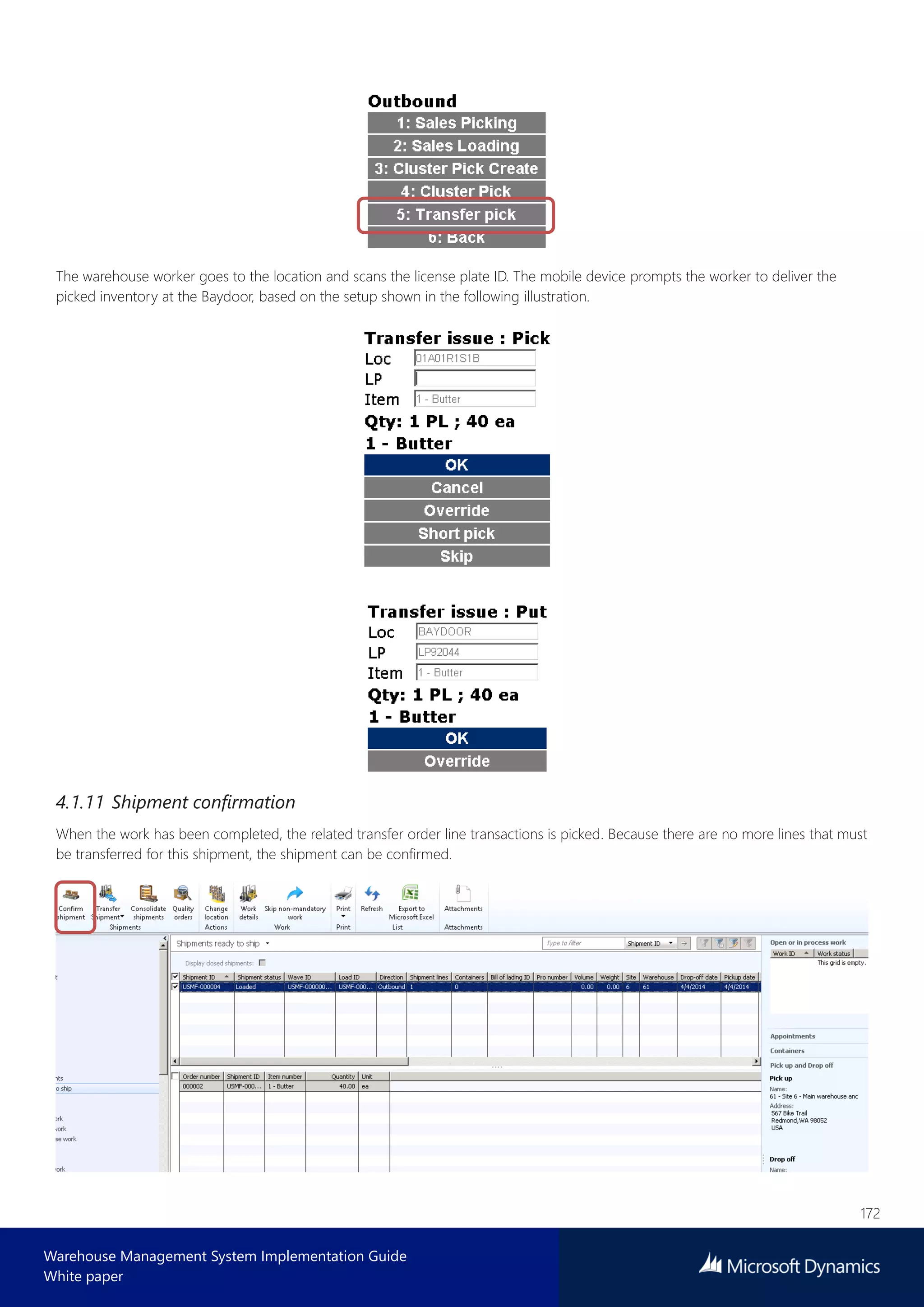Image resolution: width=924 pixels, height=1307 pixels.
Task: Select 1: Sales Picking menu option
Action: click(x=456, y=123)
